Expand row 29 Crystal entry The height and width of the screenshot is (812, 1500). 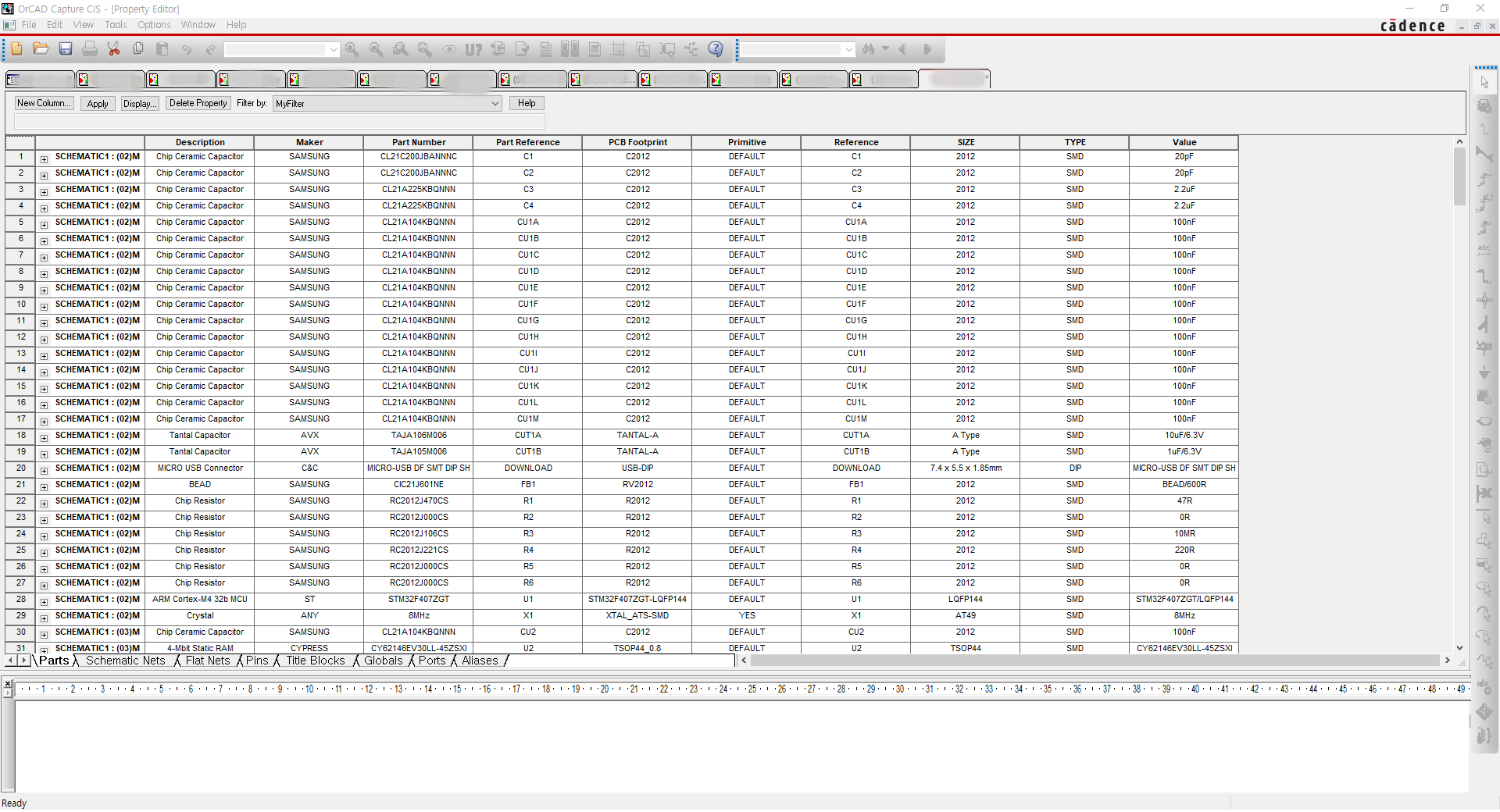coord(44,618)
